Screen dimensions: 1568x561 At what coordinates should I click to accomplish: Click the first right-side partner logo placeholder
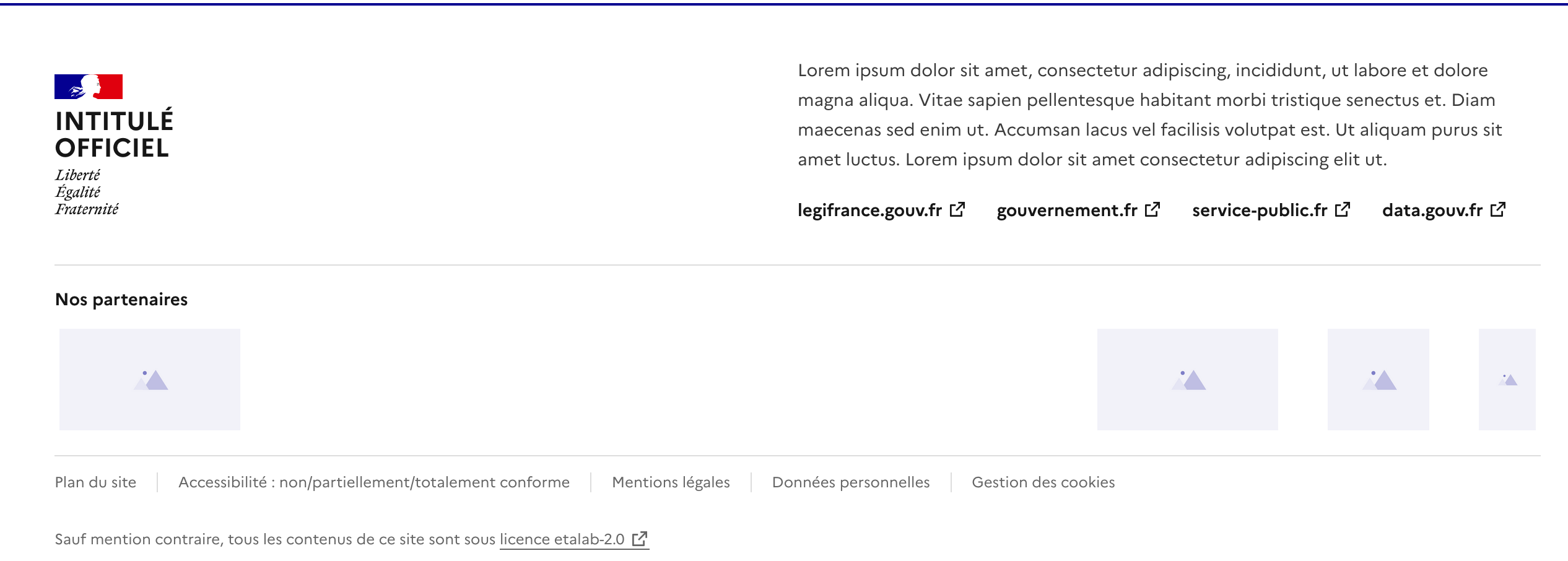pyautogui.click(x=1188, y=380)
